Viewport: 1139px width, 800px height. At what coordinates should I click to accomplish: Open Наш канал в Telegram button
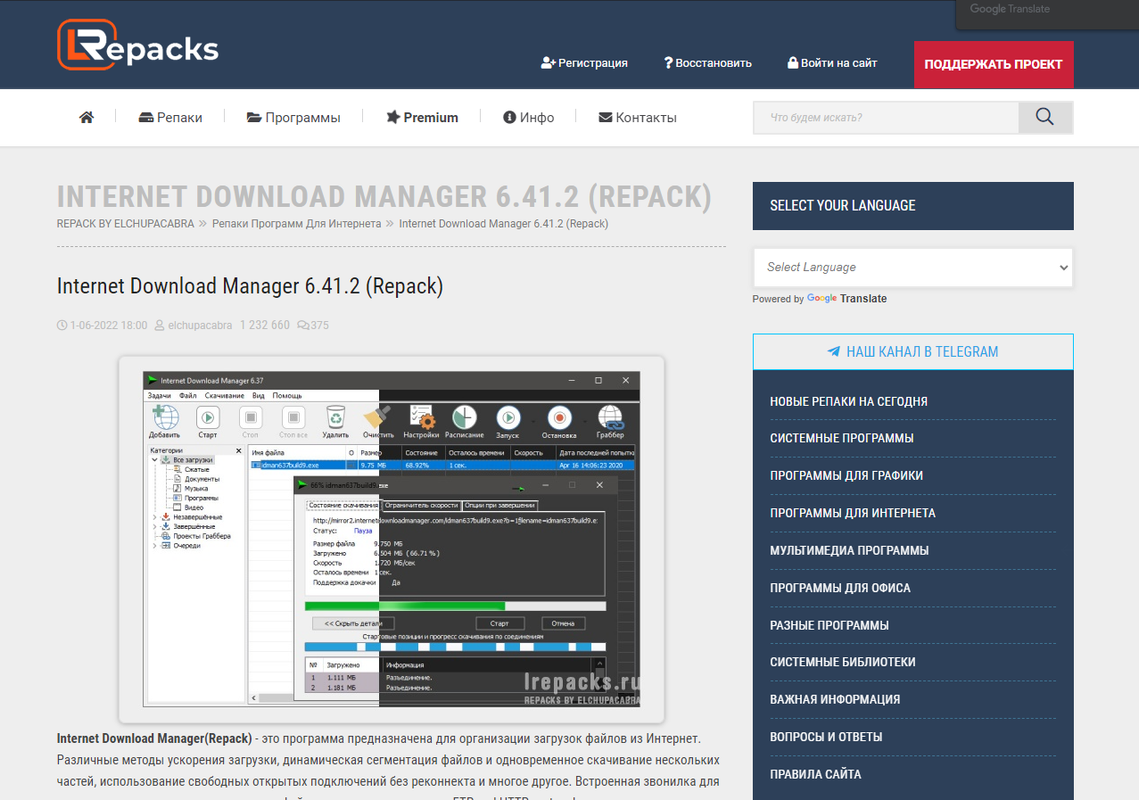tap(913, 352)
